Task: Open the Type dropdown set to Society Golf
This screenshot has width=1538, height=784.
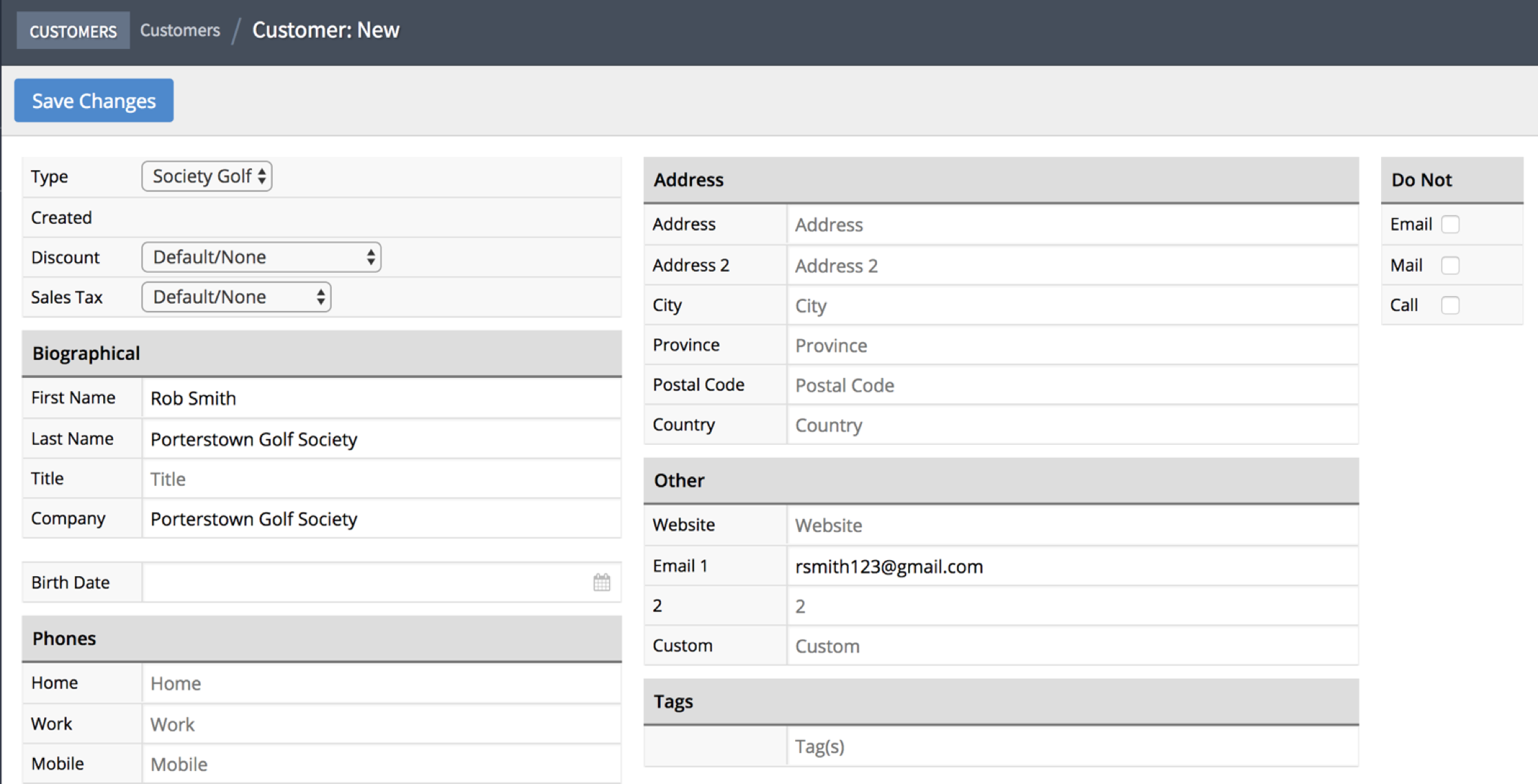Action: click(x=207, y=176)
